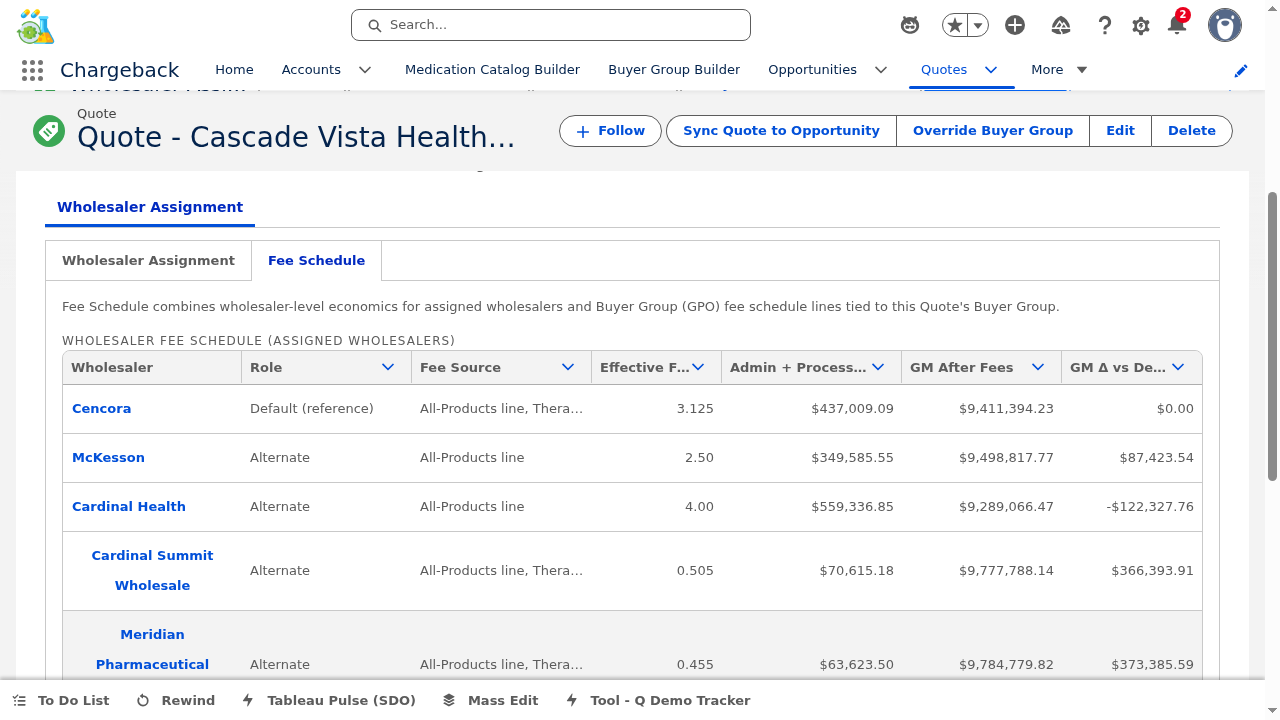Open GM Δ vs Default column chevron
Screen dimensions: 1280x720
pos(1178,367)
